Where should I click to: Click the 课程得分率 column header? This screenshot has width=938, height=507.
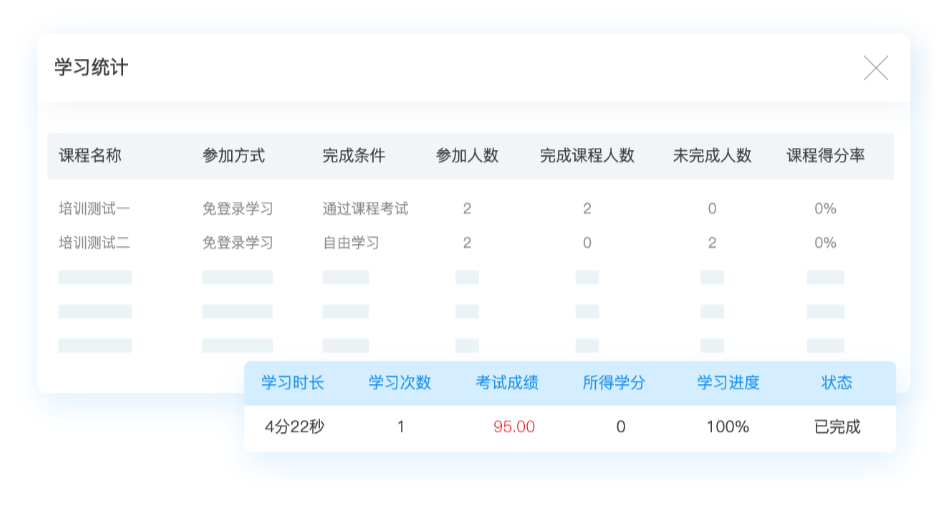(825, 156)
